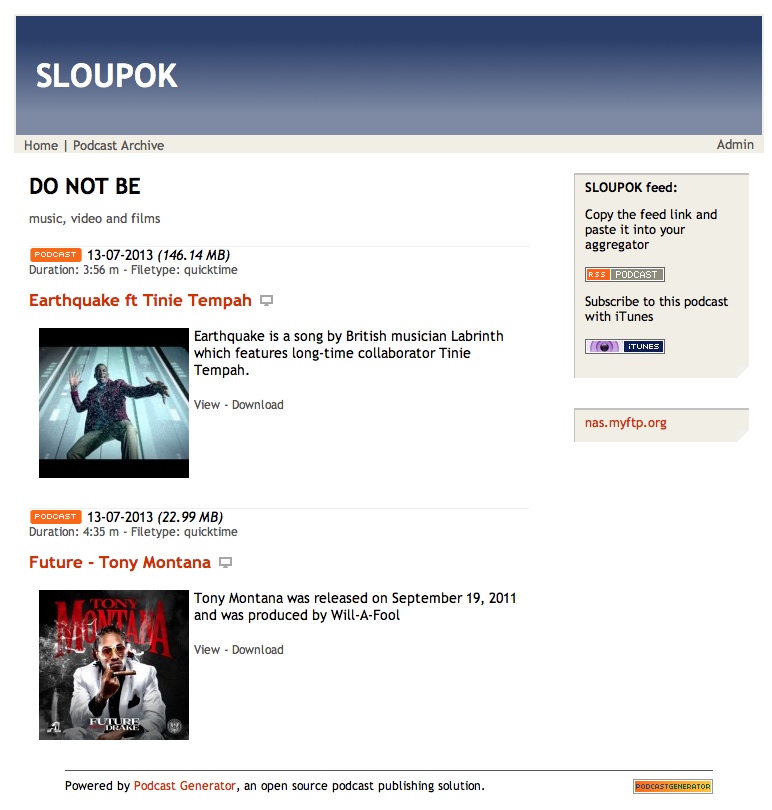Click the Tony Montana album cover thumbnail

click(114, 665)
